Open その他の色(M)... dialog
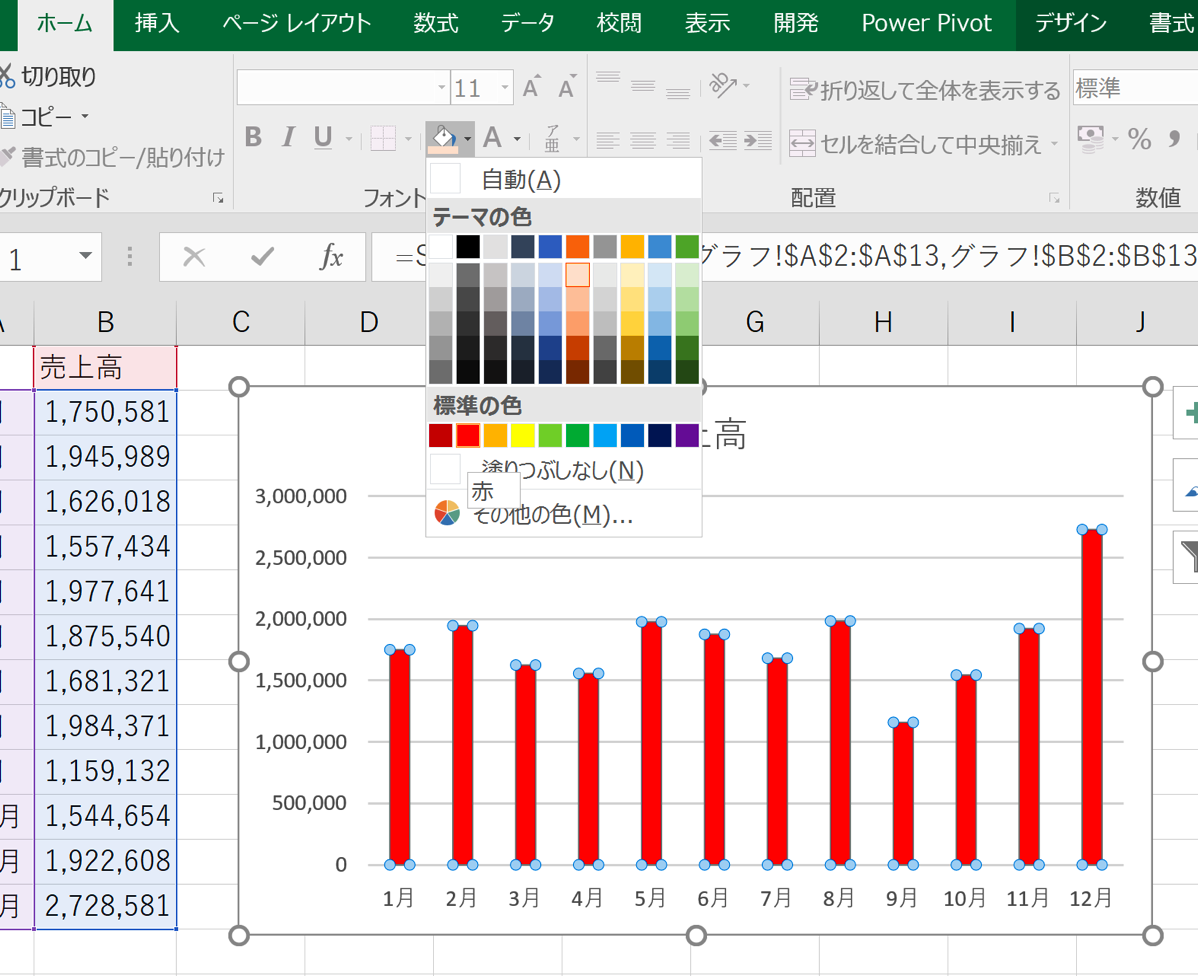 click(x=564, y=514)
